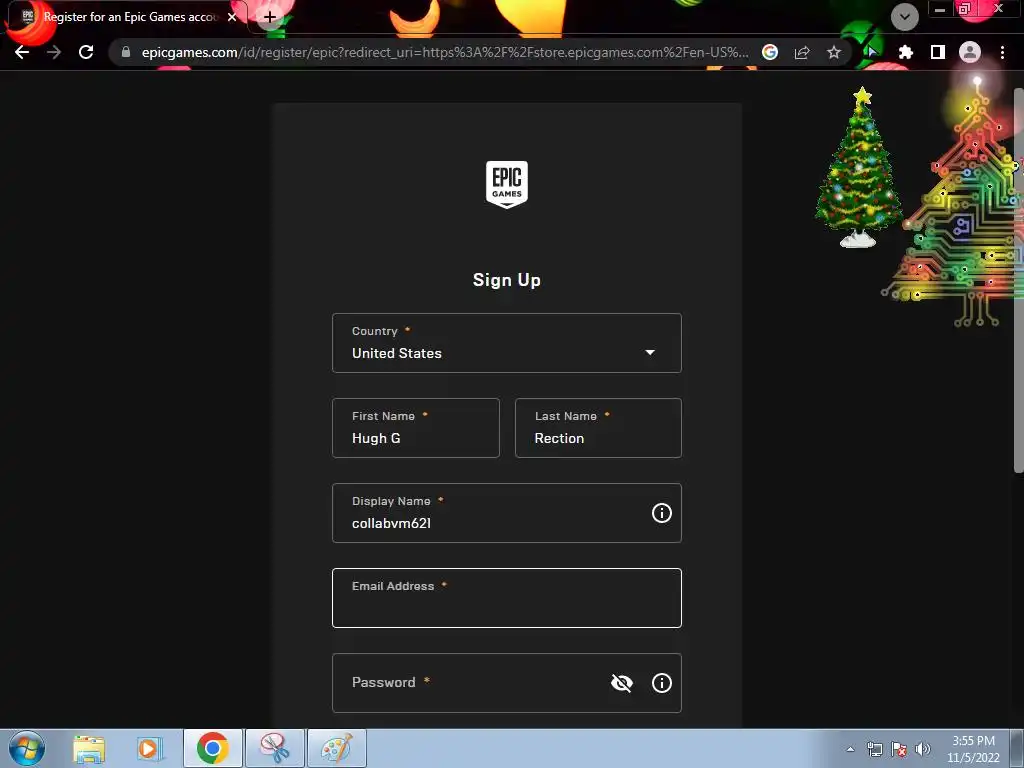1024x768 pixels.
Task: Click the blue cursor extension icon
Action: [872, 52]
